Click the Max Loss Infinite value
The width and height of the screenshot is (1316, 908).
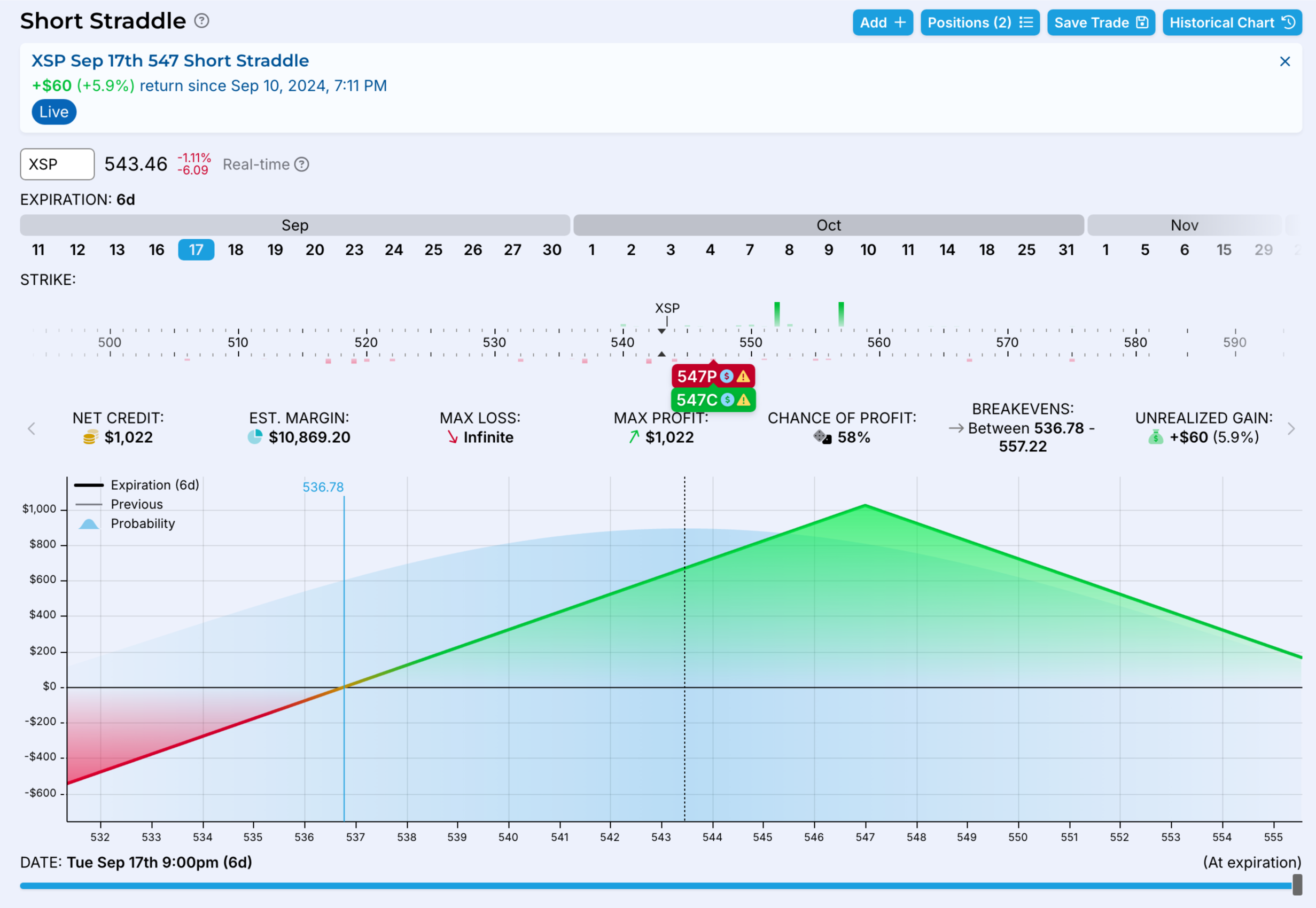(x=488, y=437)
